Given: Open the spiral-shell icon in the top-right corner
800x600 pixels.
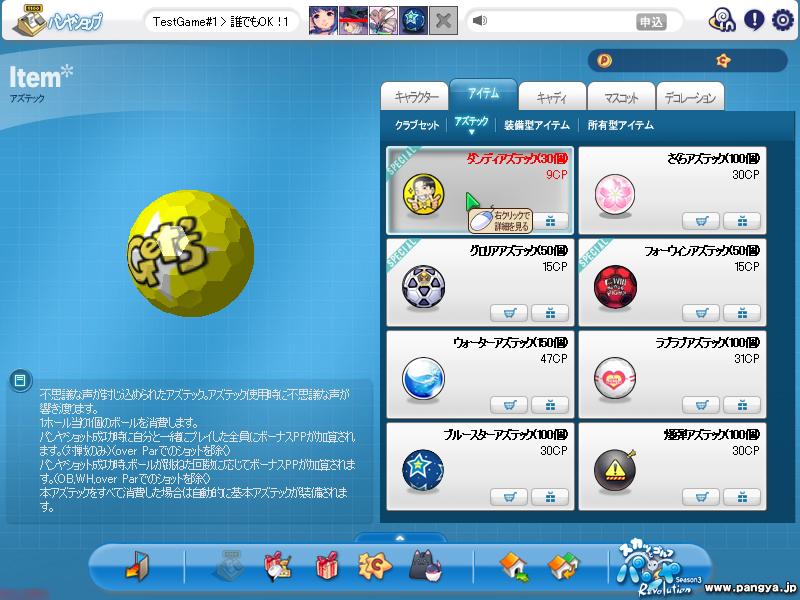Looking at the screenshot, I should (x=721, y=21).
